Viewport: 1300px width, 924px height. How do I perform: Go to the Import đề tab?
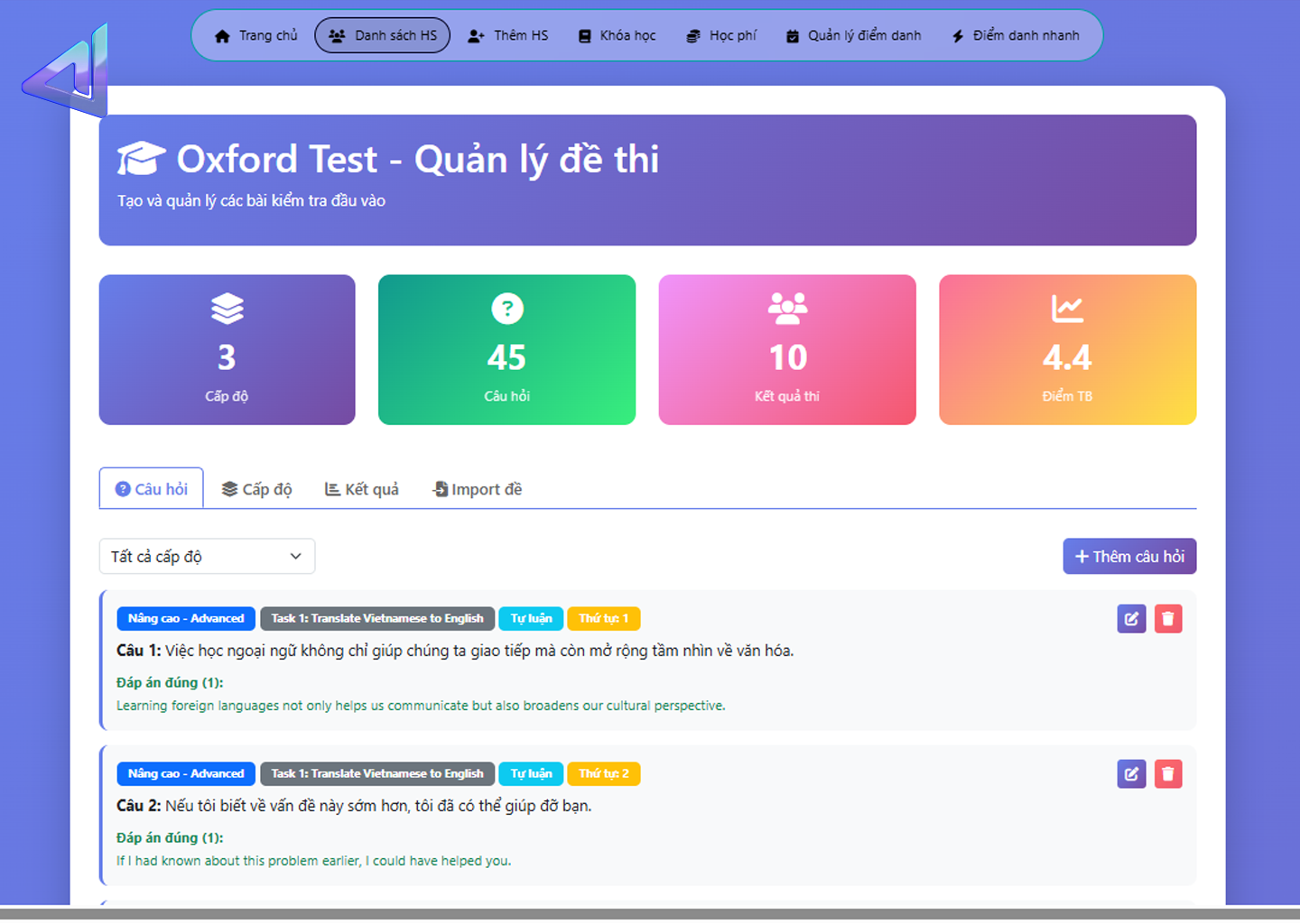click(x=478, y=489)
